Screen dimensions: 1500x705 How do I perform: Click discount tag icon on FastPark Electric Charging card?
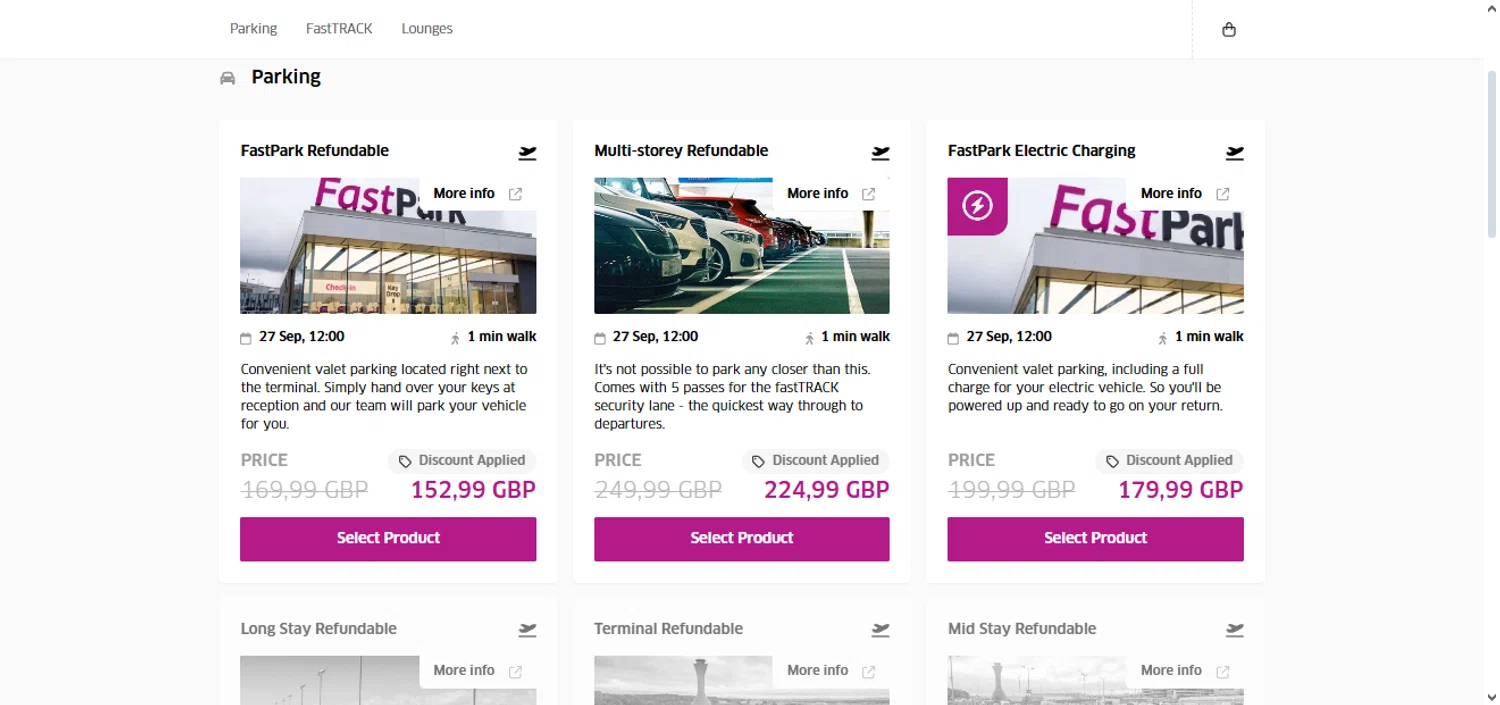[x=1112, y=461]
